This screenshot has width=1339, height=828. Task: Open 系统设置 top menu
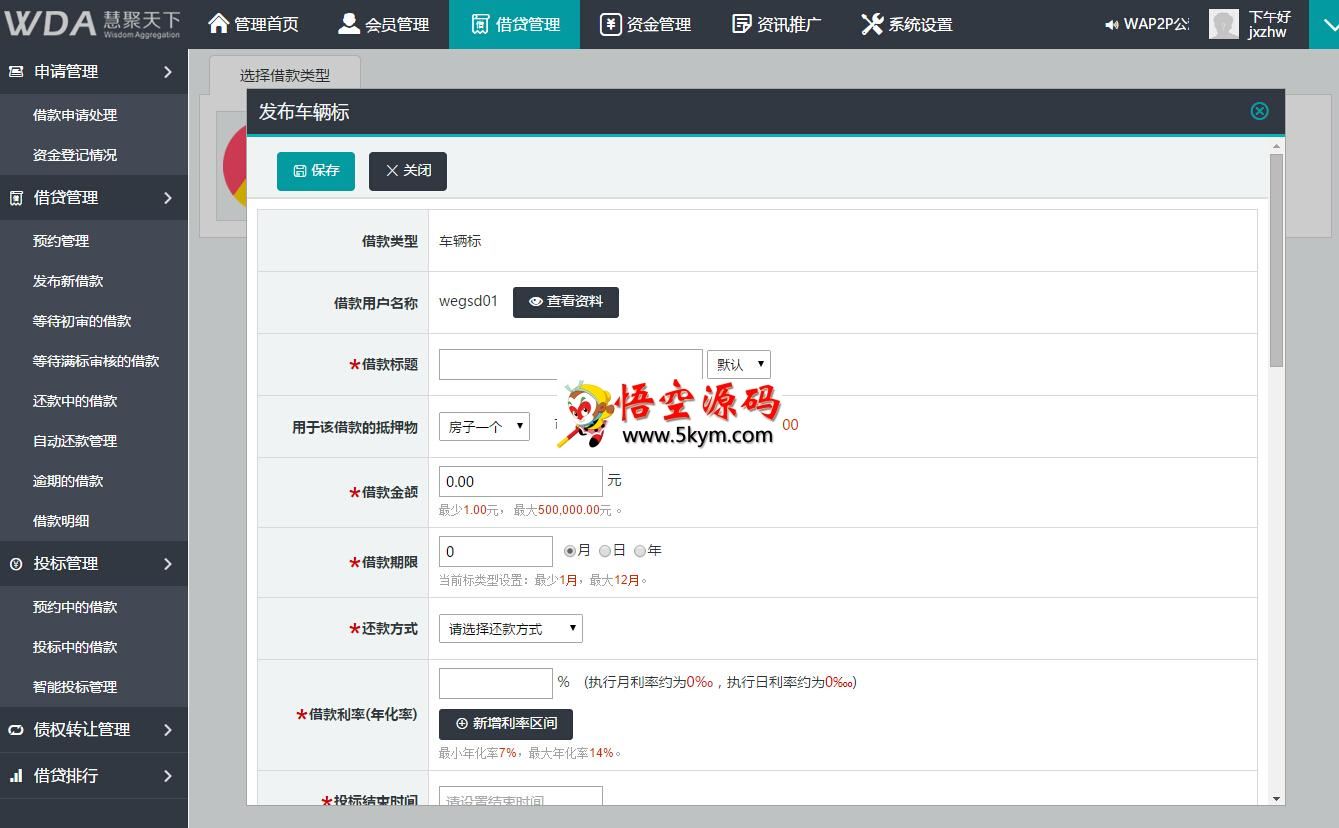[907, 24]
